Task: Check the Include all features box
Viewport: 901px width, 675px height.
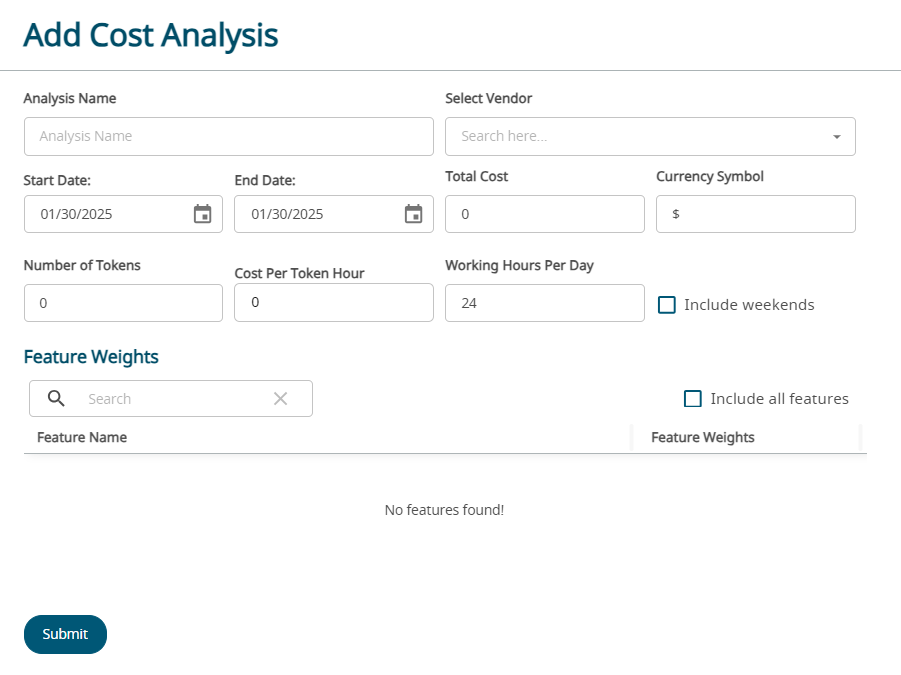Action: coord(693,399)
